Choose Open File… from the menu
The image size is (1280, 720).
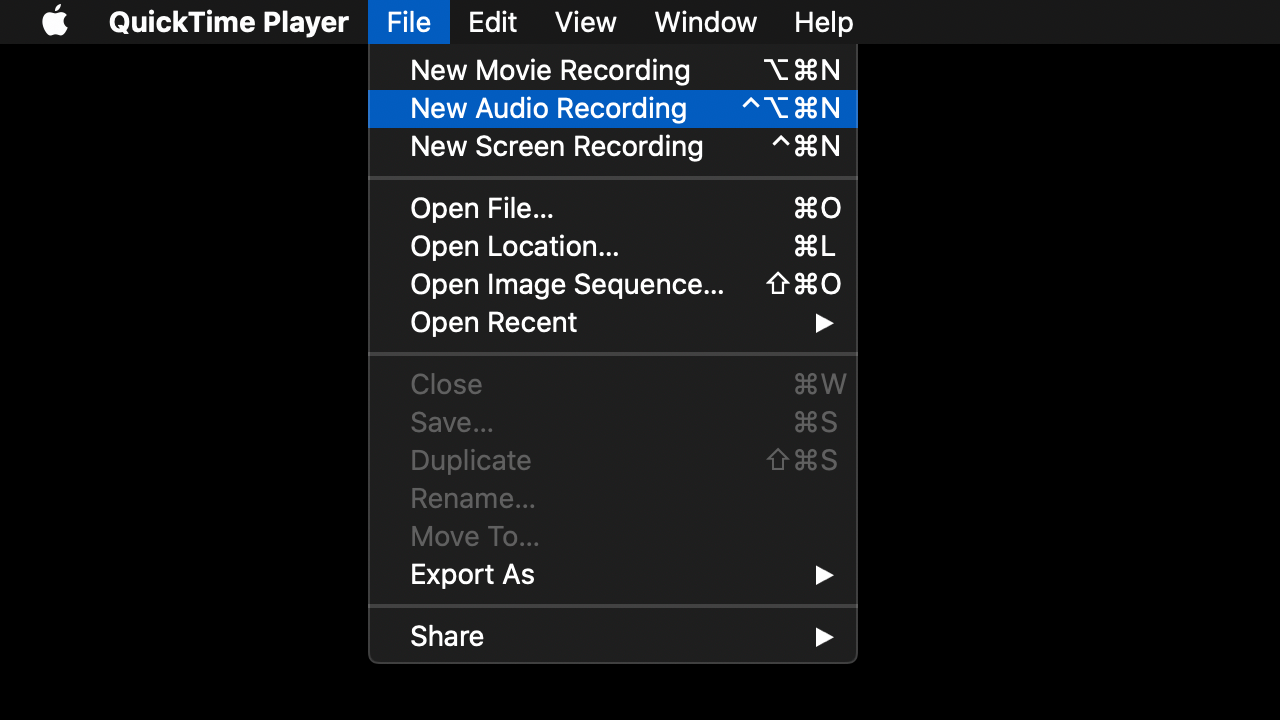tap(613, 209)
